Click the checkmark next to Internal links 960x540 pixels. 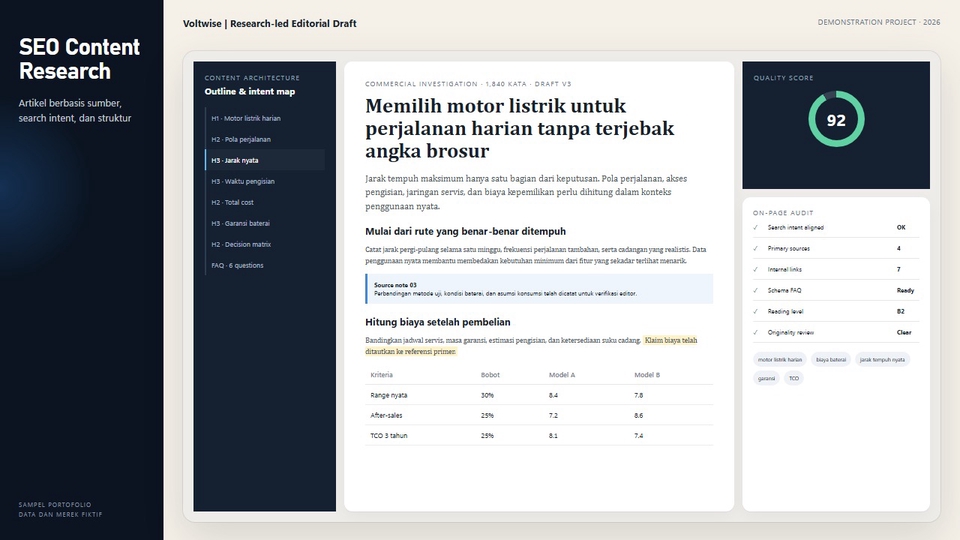pos(756,269)
